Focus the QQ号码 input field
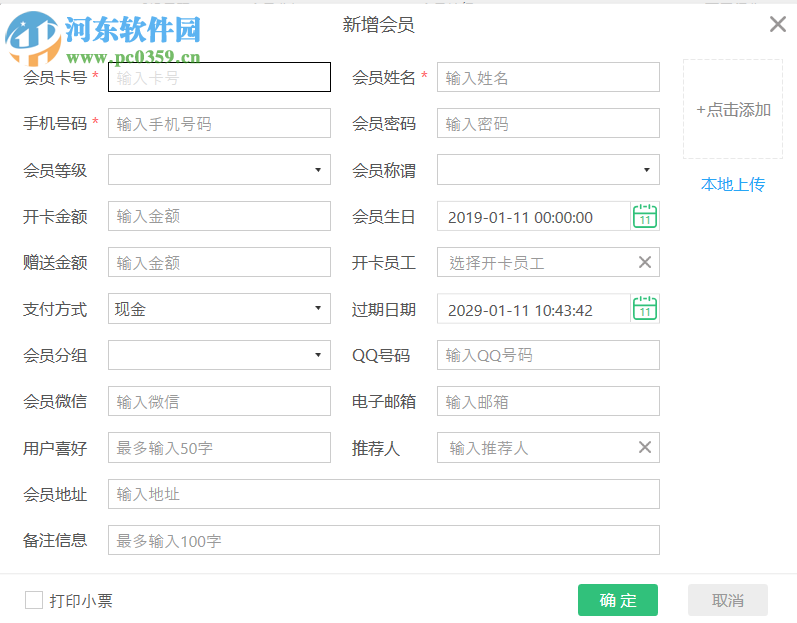Viewport: 797px width, 623px height. (x=548, y=355)
